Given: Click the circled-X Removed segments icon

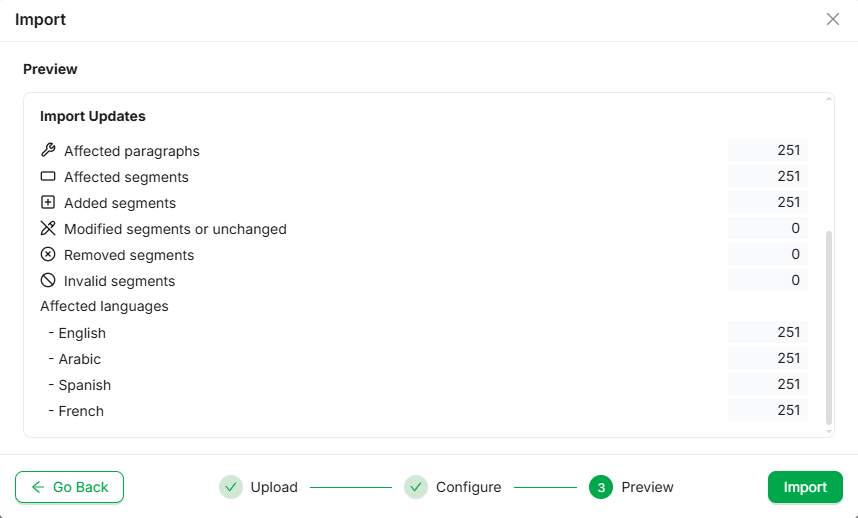Looking at the screenshot, I should [x=48, y=255].
